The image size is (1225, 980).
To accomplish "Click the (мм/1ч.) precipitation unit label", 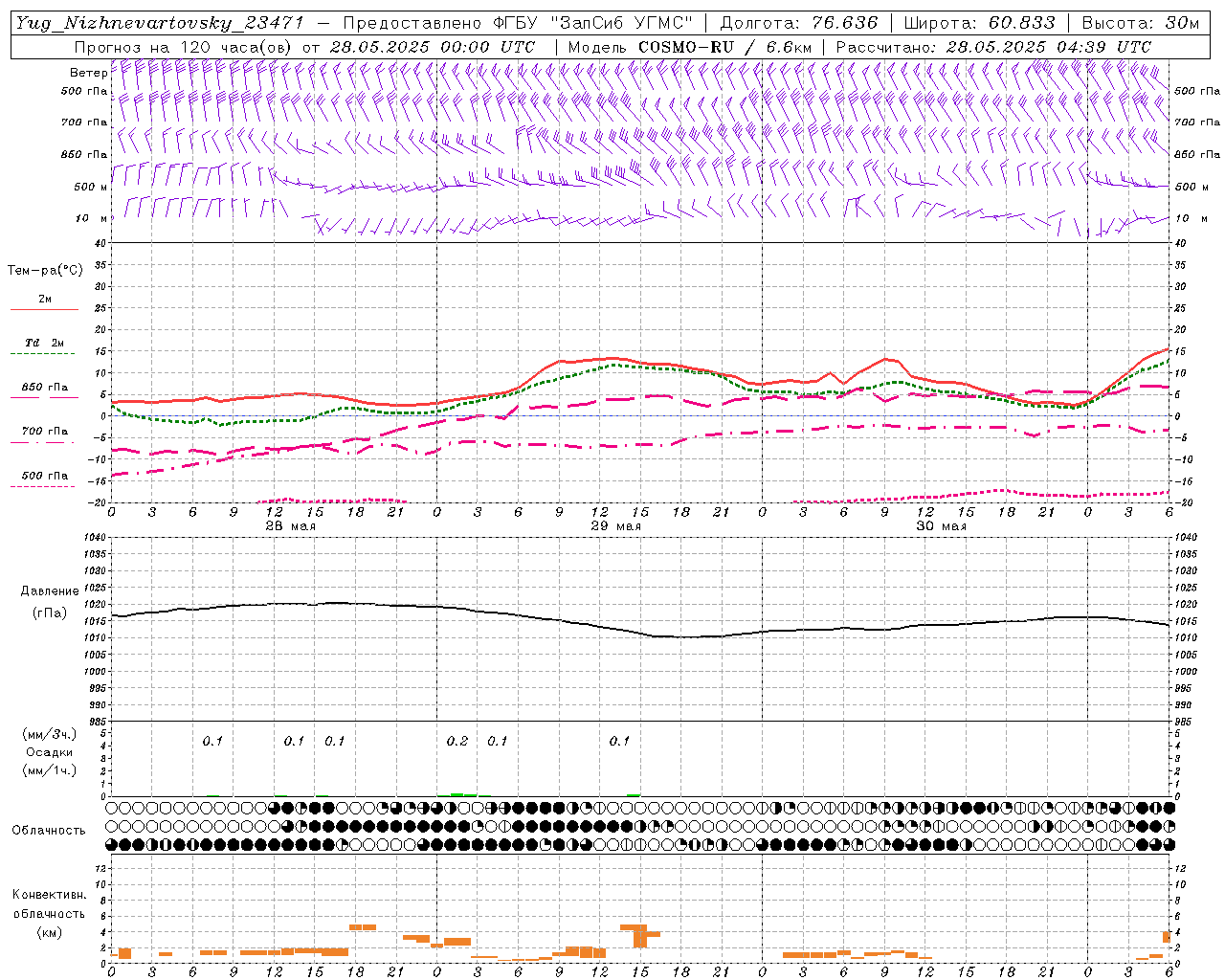I will [49, 770].
